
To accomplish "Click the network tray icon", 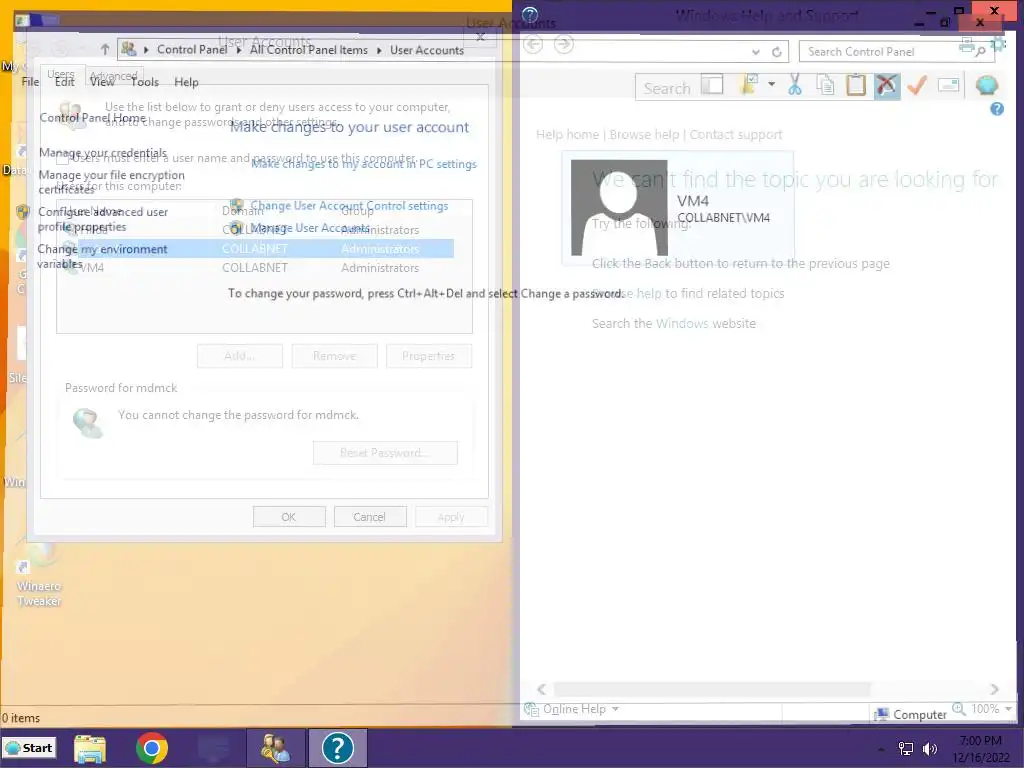I will pos(906,749).
